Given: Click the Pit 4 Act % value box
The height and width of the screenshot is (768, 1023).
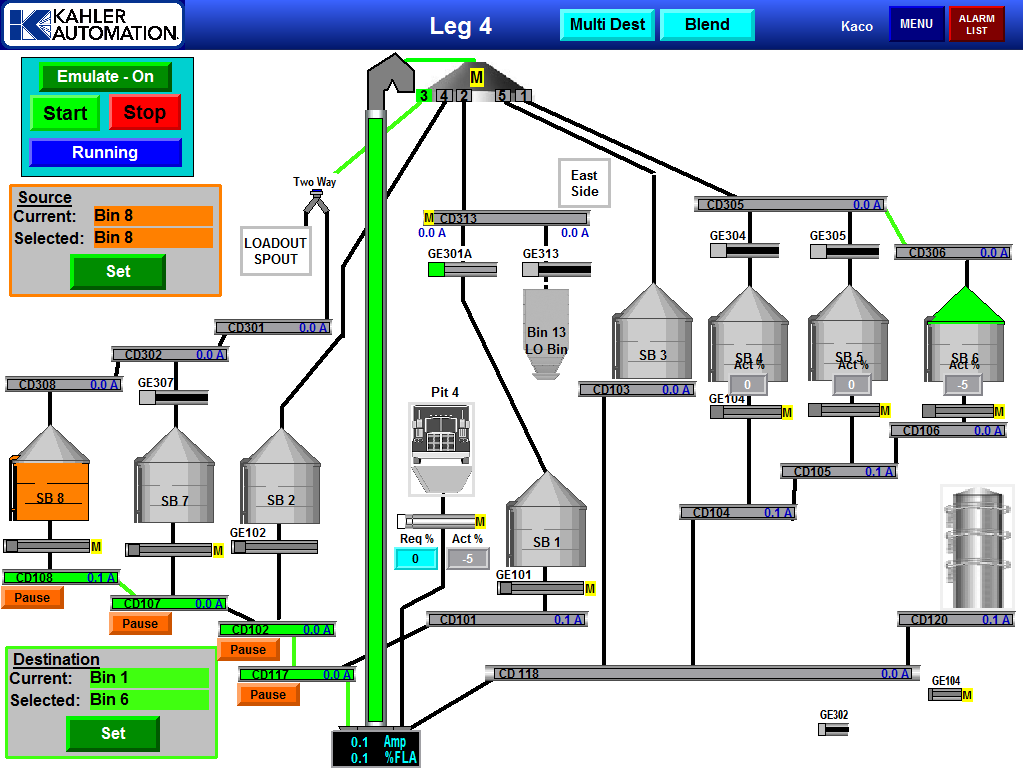Looking at the screenshot, I should (468, 559).
